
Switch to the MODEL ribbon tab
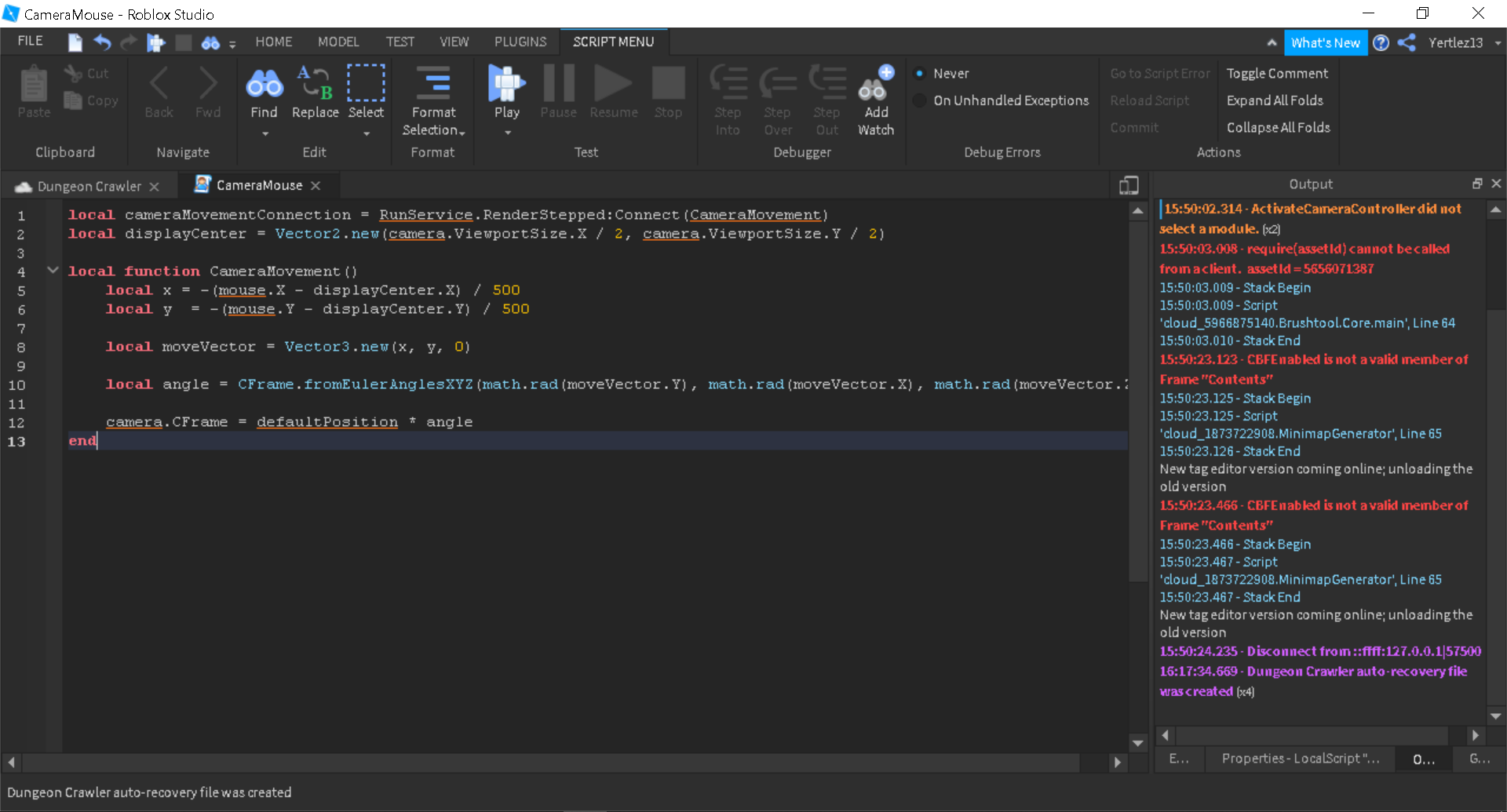coord(338,42)
